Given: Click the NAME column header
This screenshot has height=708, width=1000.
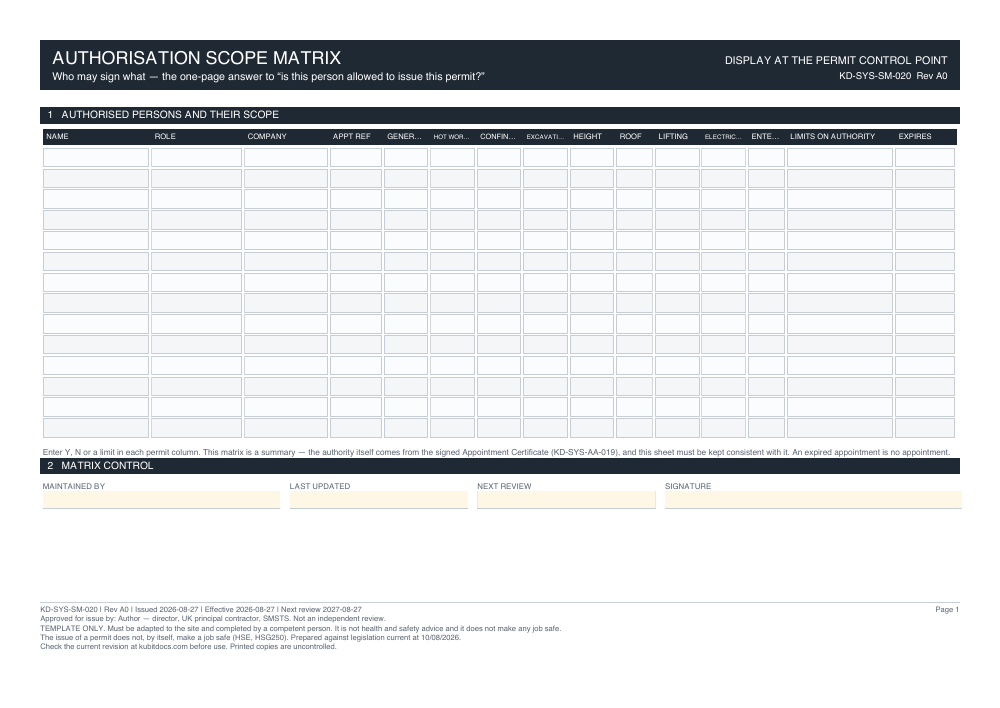Looking at the screenshot, I should (57, 136).
